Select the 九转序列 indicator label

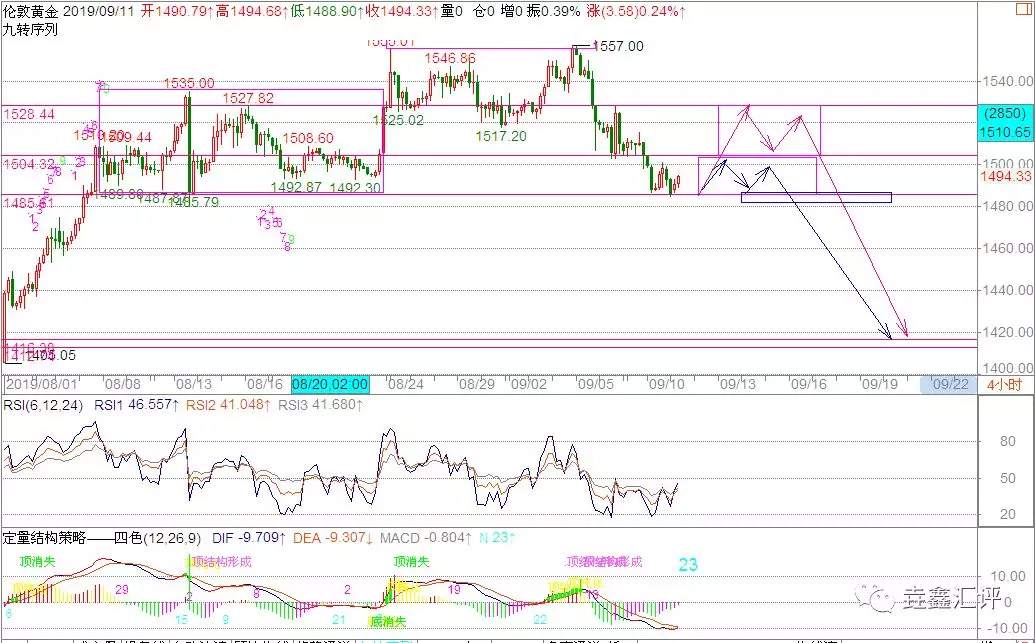click(30, 30)
